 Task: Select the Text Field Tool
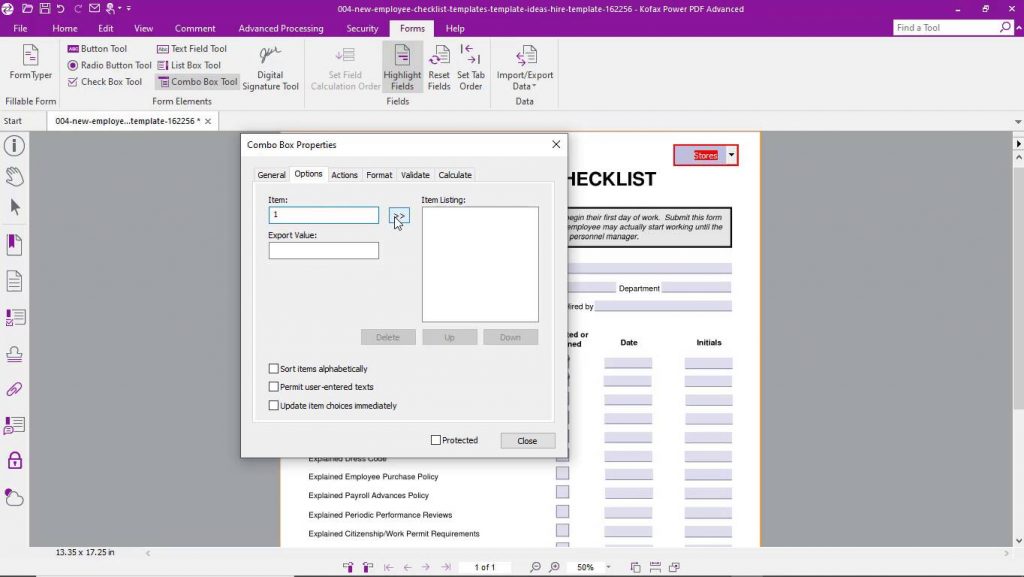point(191,48)
